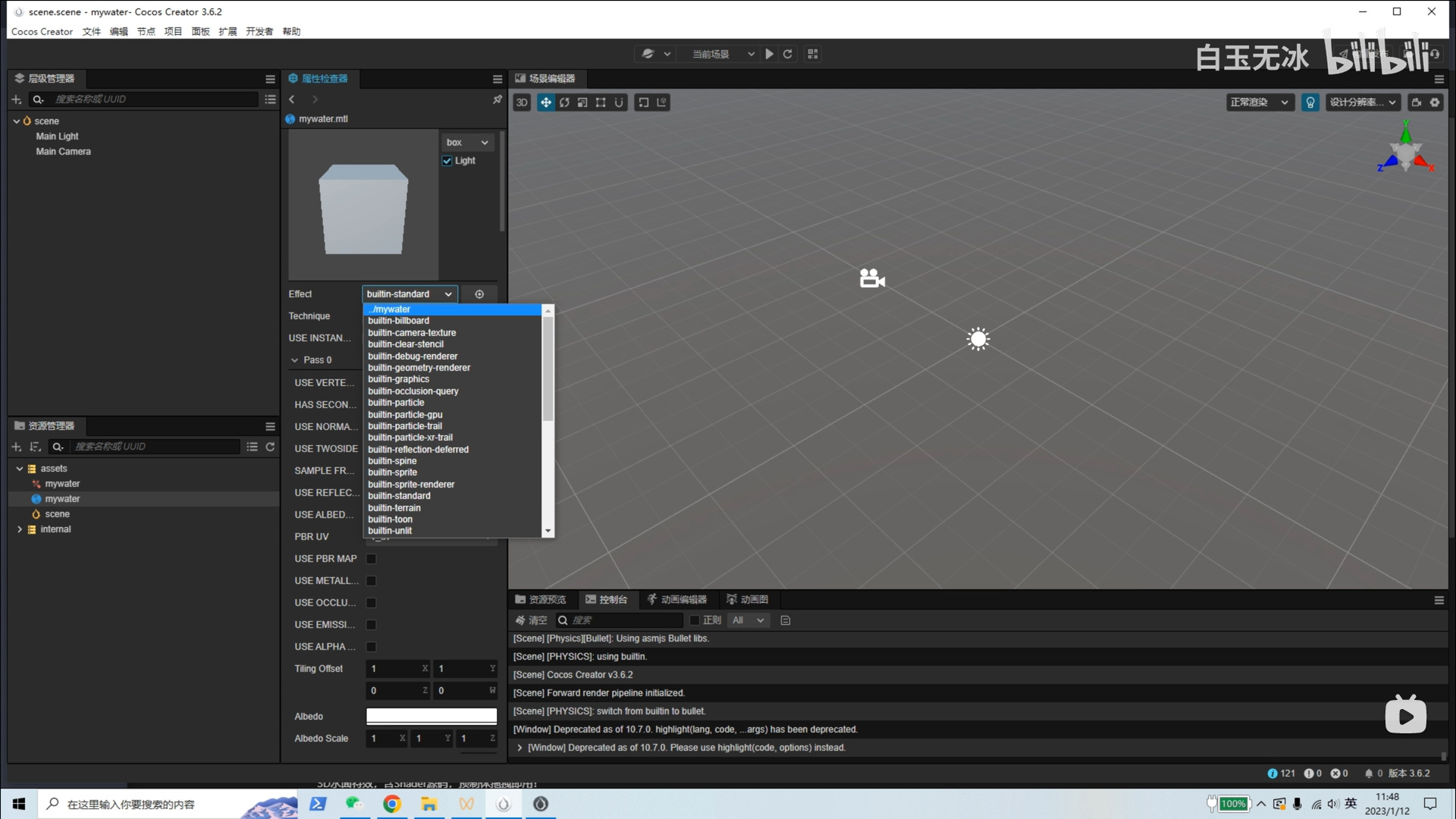Image resolution: width=1456 pixels, height=819 pixels.
Task: Toggle the 3D/2D view mode button
Action: tap(521, 102)
